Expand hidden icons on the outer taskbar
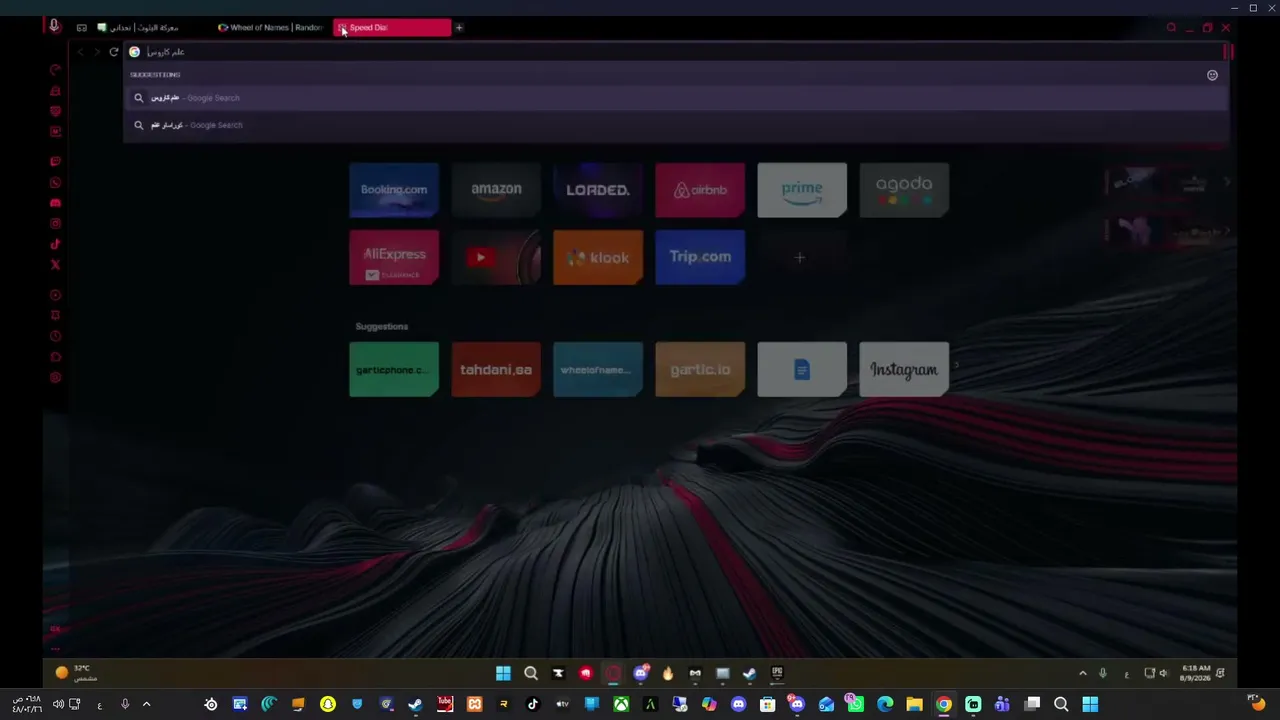 (x=146, y=704)
